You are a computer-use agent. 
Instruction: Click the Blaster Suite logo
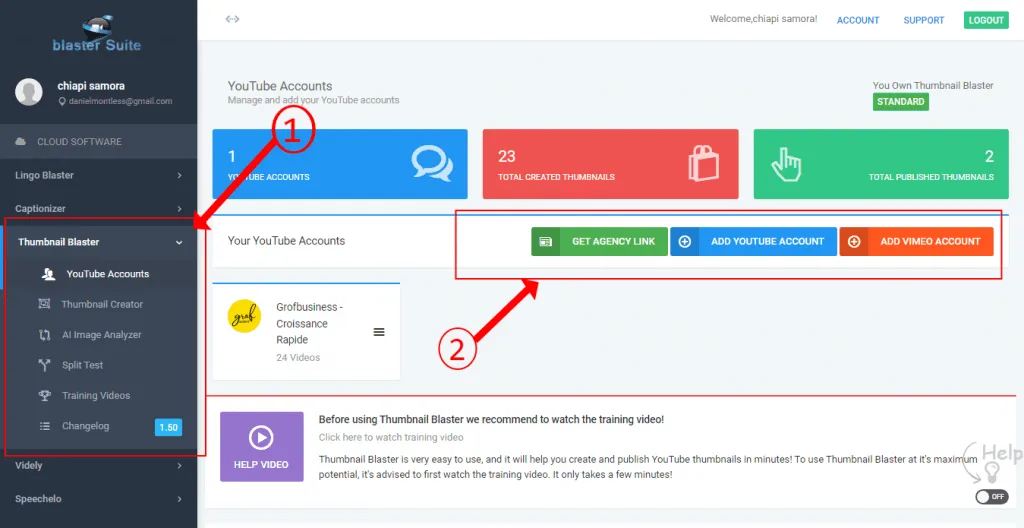[97, 33]
